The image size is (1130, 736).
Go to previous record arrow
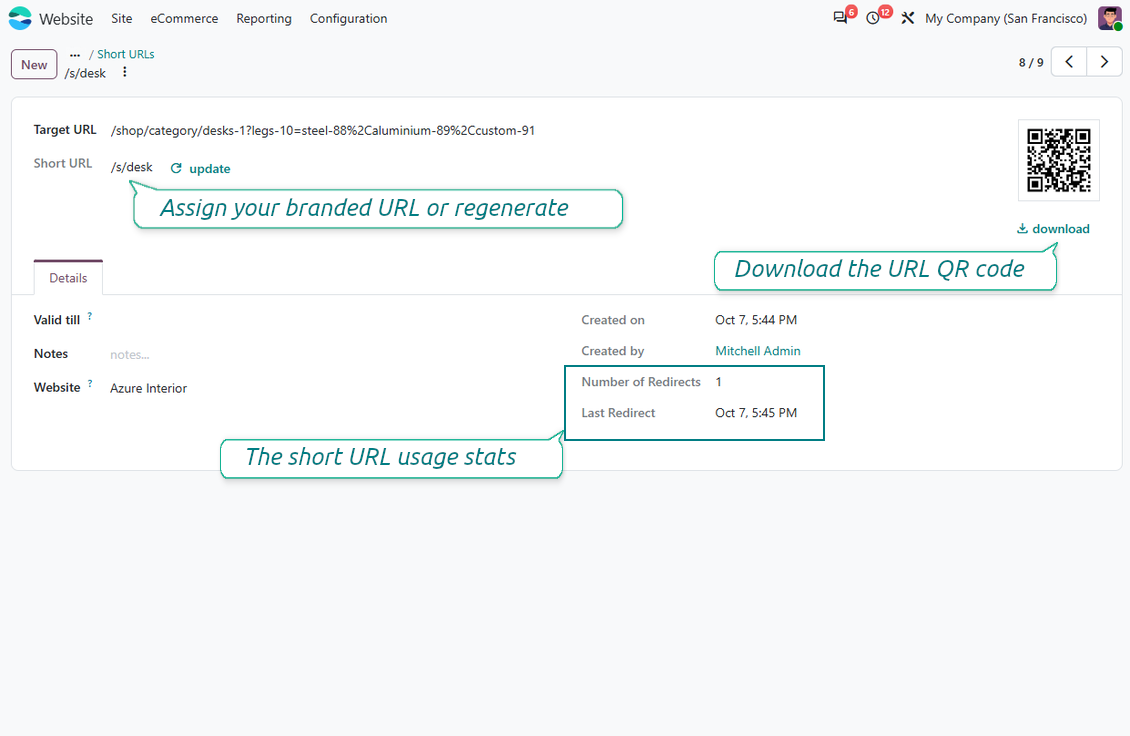(1069, 62)
